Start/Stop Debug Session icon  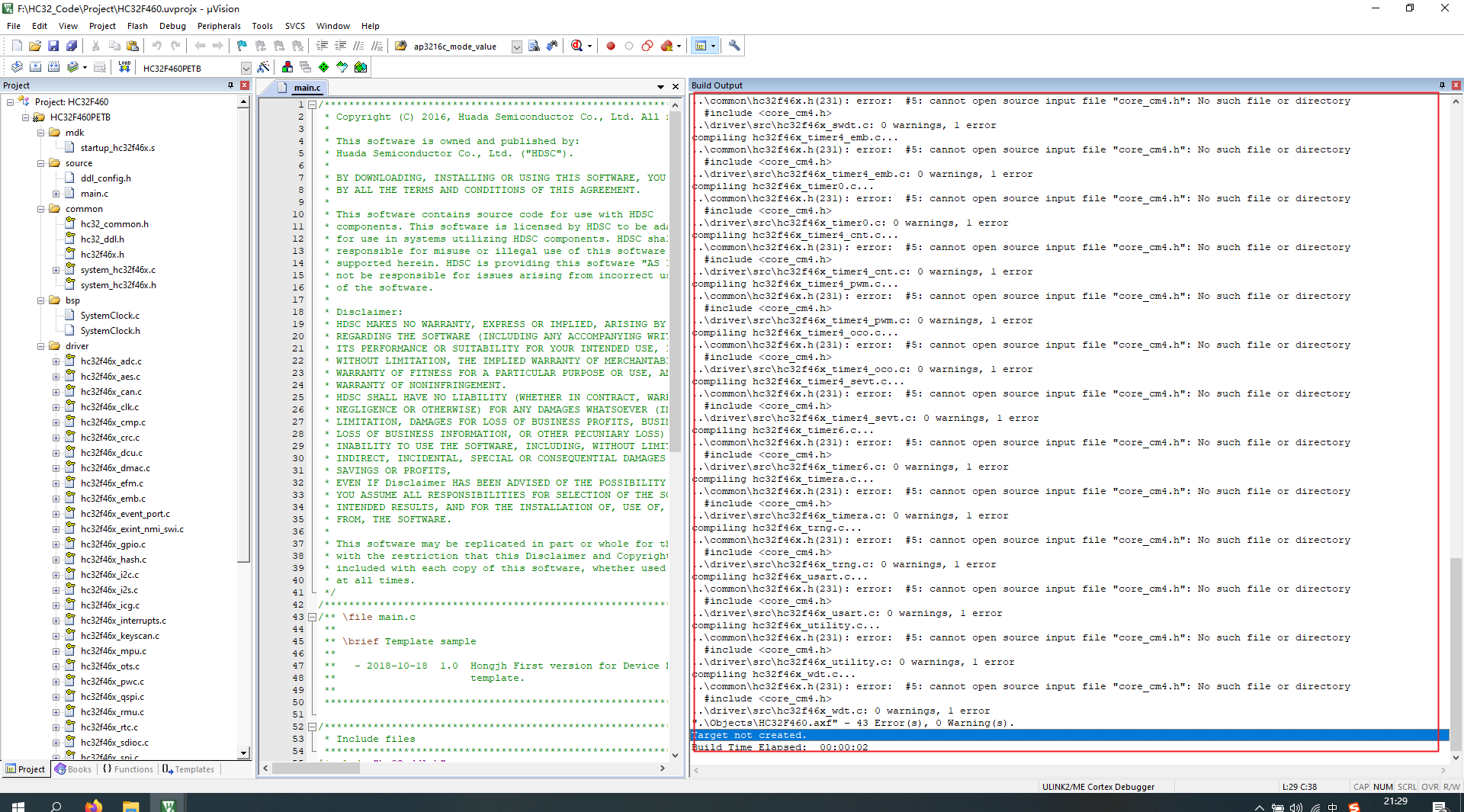(577, 46)
